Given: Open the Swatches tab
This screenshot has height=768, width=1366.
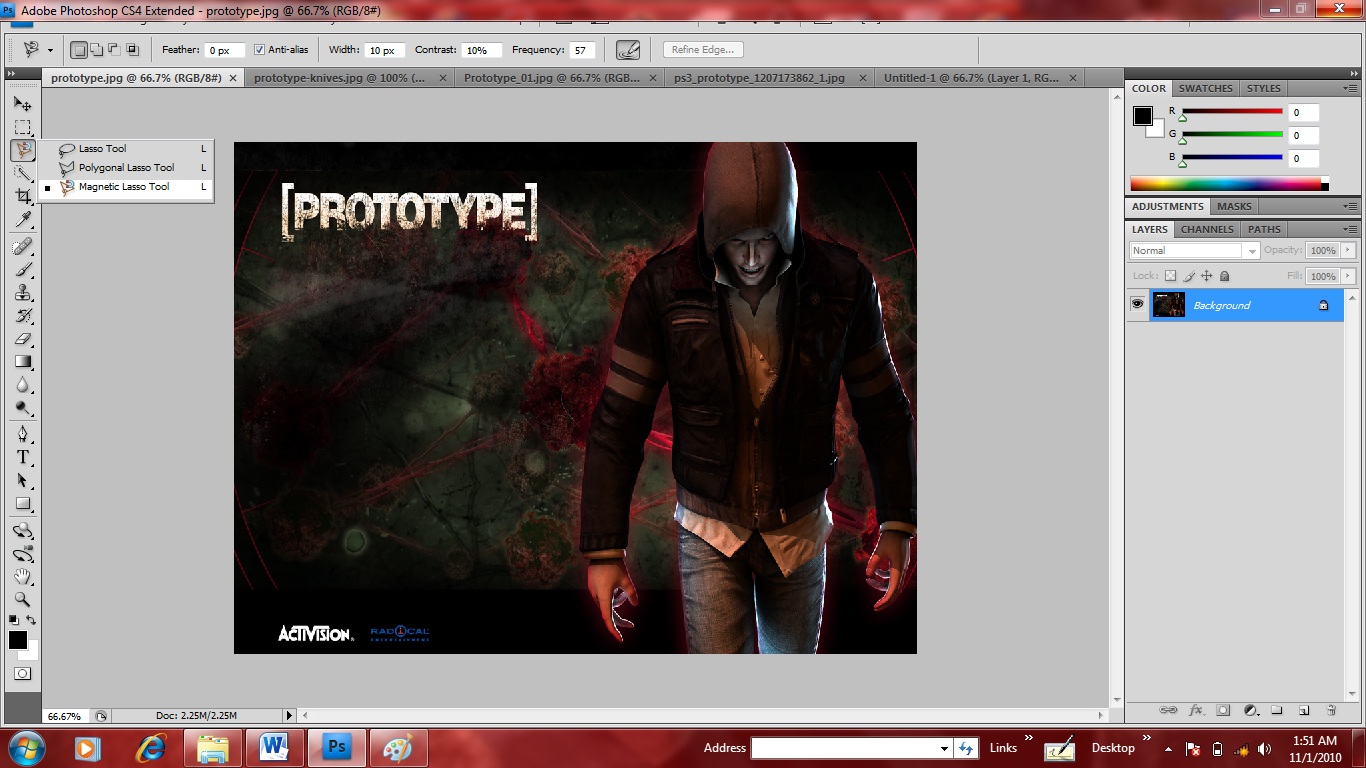Looking at the screenshot, I should tap(1205, 88).
